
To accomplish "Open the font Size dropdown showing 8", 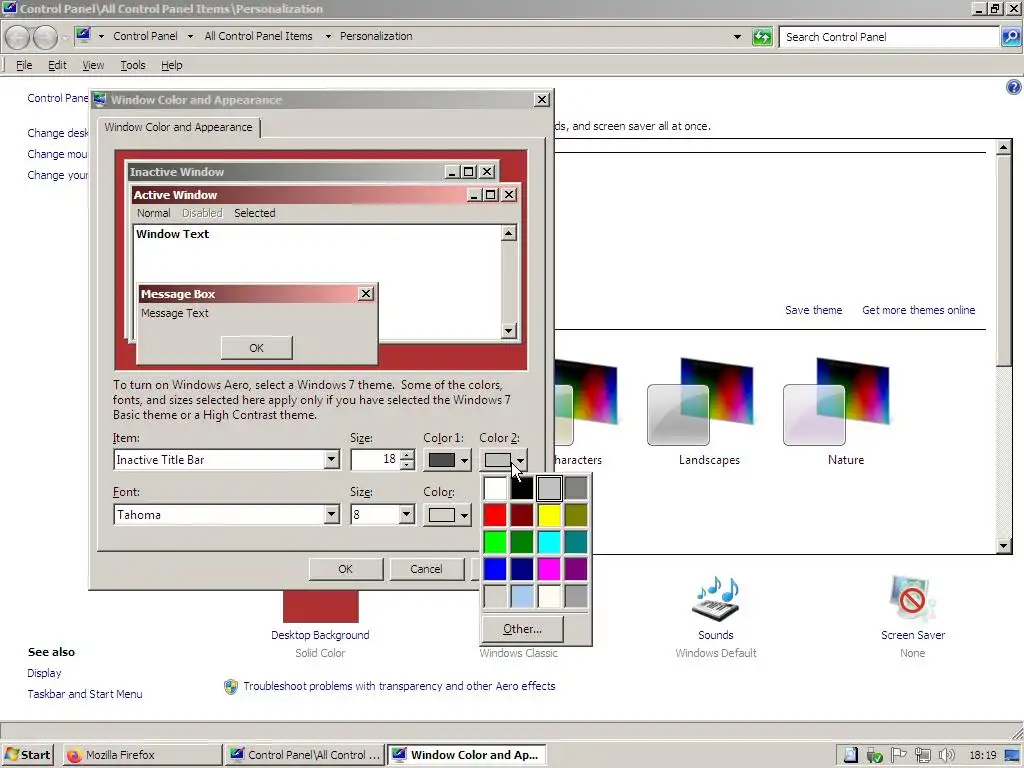I will 406,515.
